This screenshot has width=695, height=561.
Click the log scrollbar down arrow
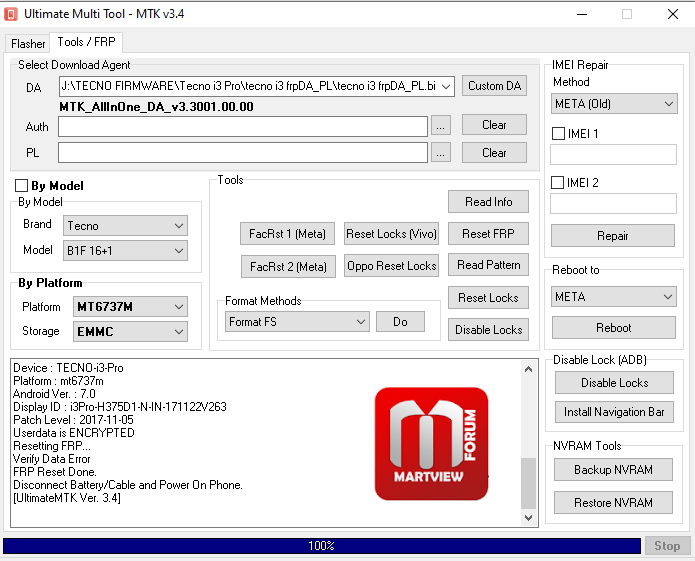click(x=528, y=518)
